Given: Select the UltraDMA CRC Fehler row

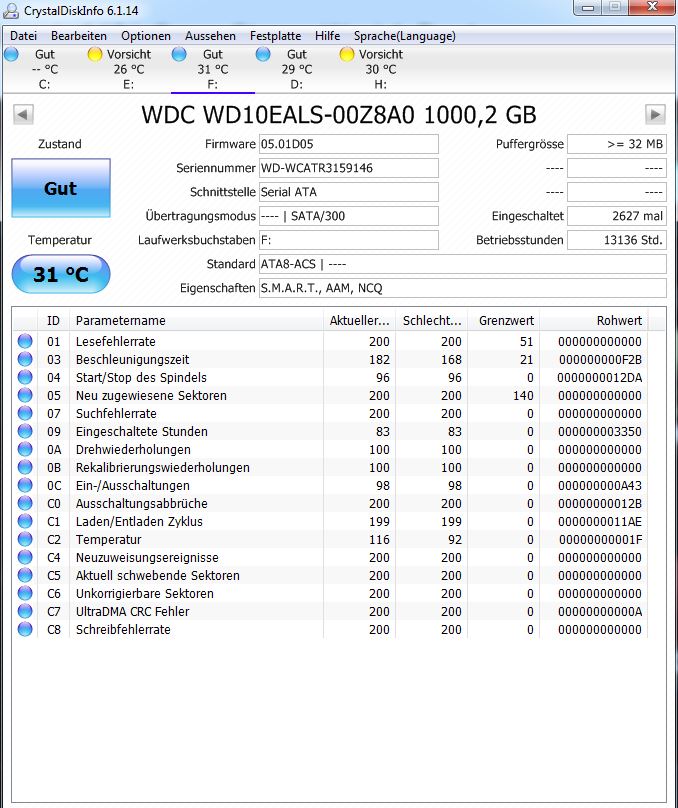Looking at the screenshot, I should click(330, 611).
